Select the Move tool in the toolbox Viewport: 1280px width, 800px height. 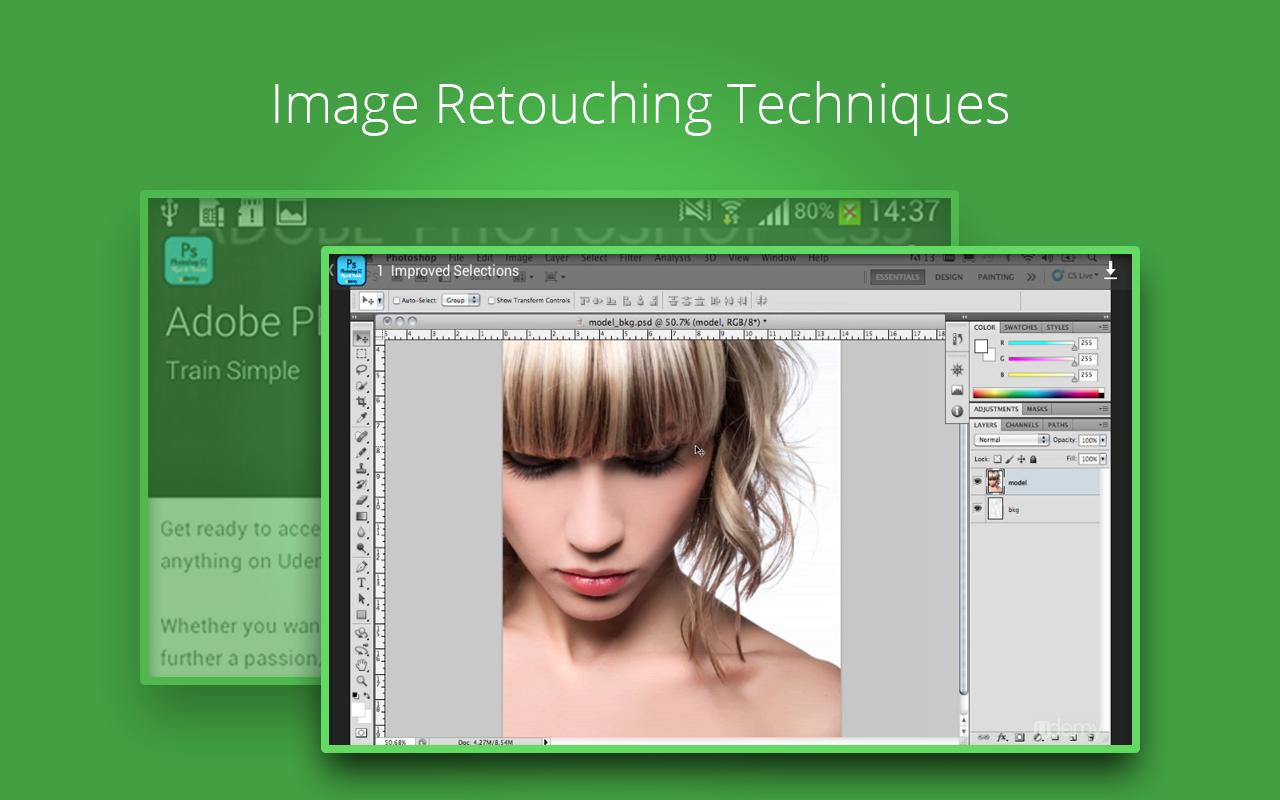361,338
